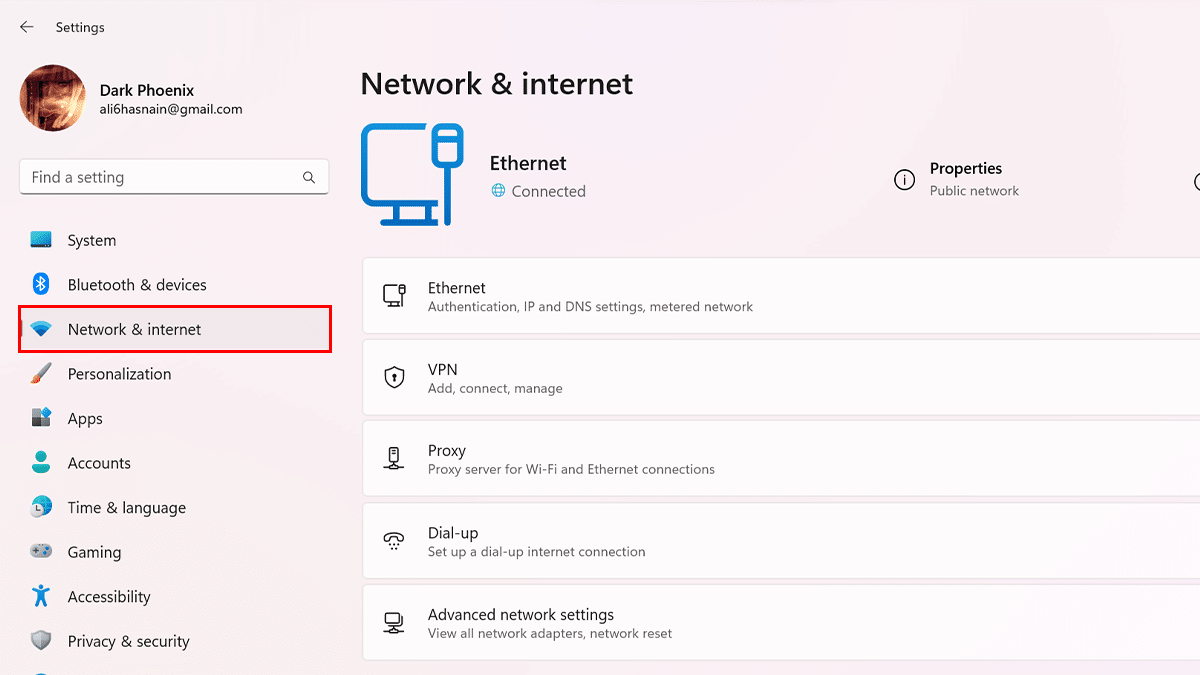Expand Ethernet authentication and DNS settings

coord(780,296)
